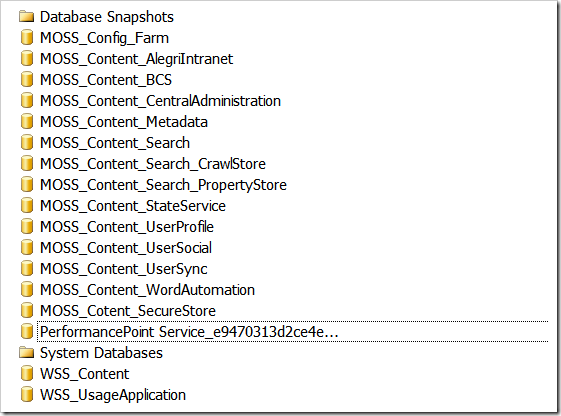Click the MOSS_Content_Metadata database icon
The width and height of the screenshot is (561, 416).
(x=27, y=122)
